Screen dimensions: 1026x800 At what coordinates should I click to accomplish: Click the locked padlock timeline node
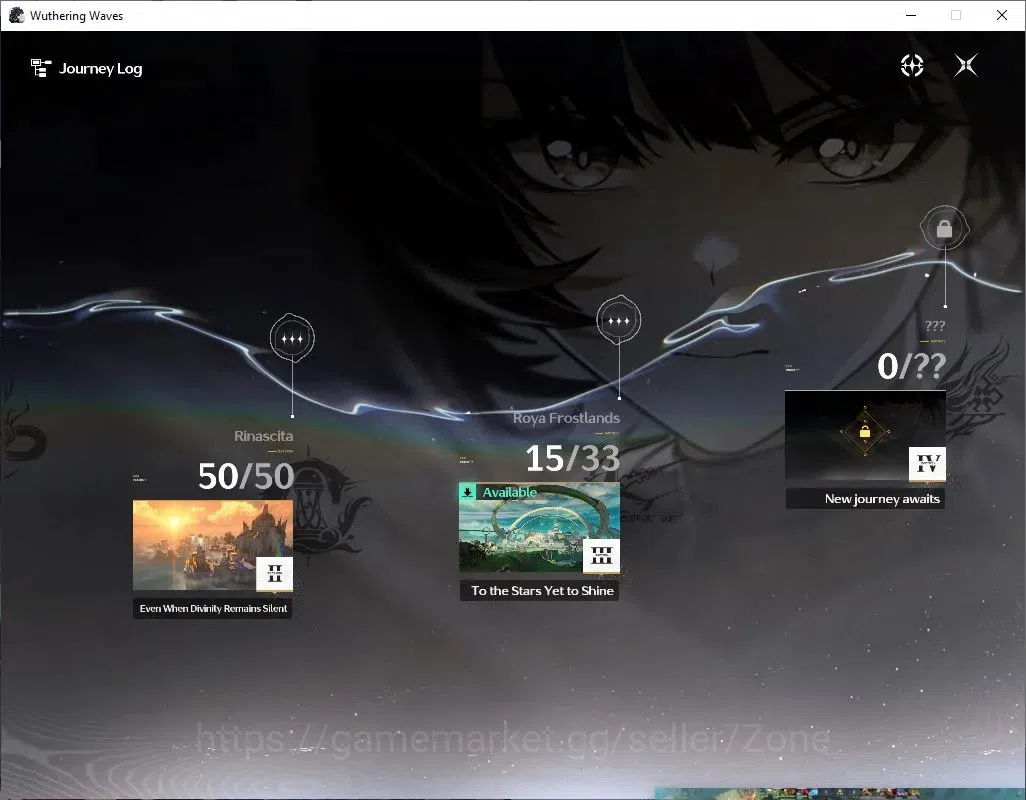944,228
